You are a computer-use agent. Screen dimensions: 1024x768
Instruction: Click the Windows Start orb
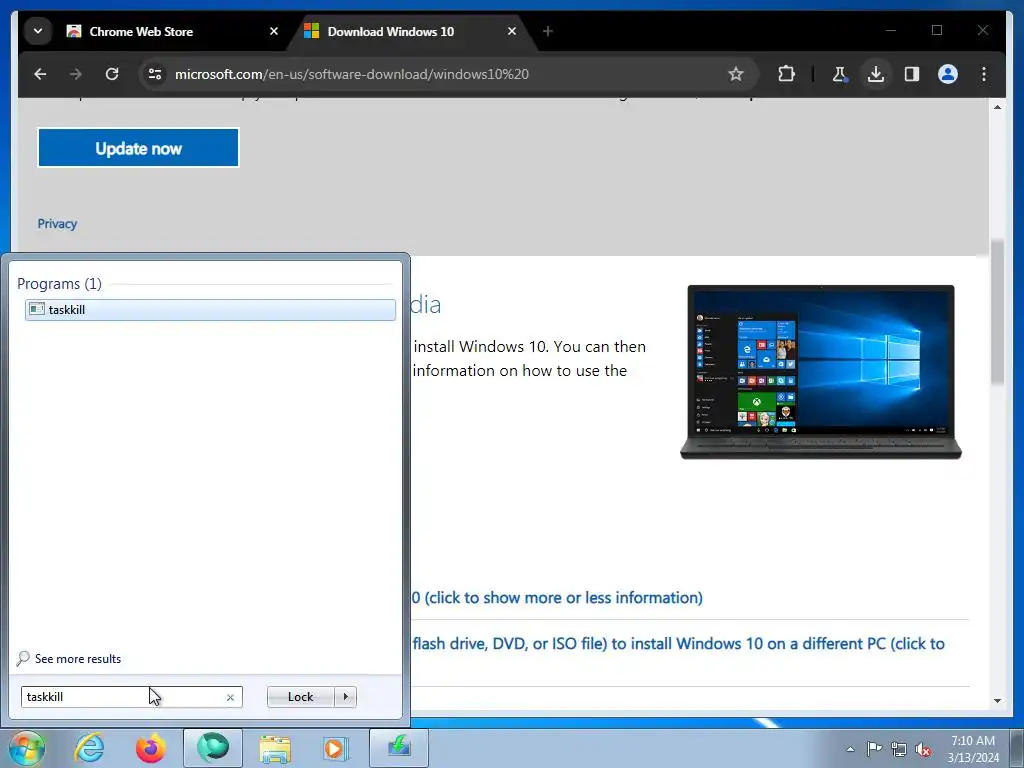(26, 748)
